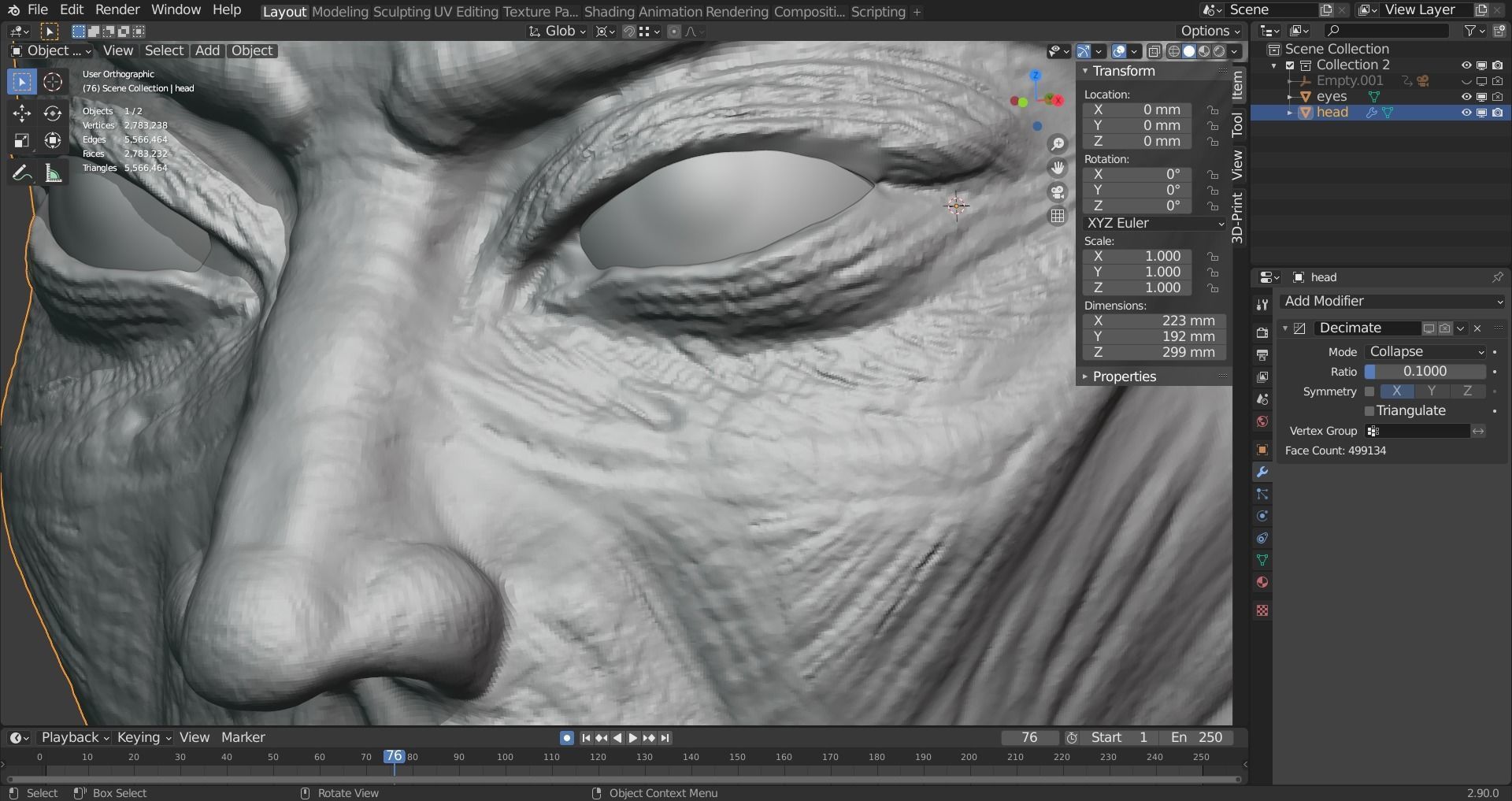
Task: Select the Select Box tool
Action: (21, 81)
